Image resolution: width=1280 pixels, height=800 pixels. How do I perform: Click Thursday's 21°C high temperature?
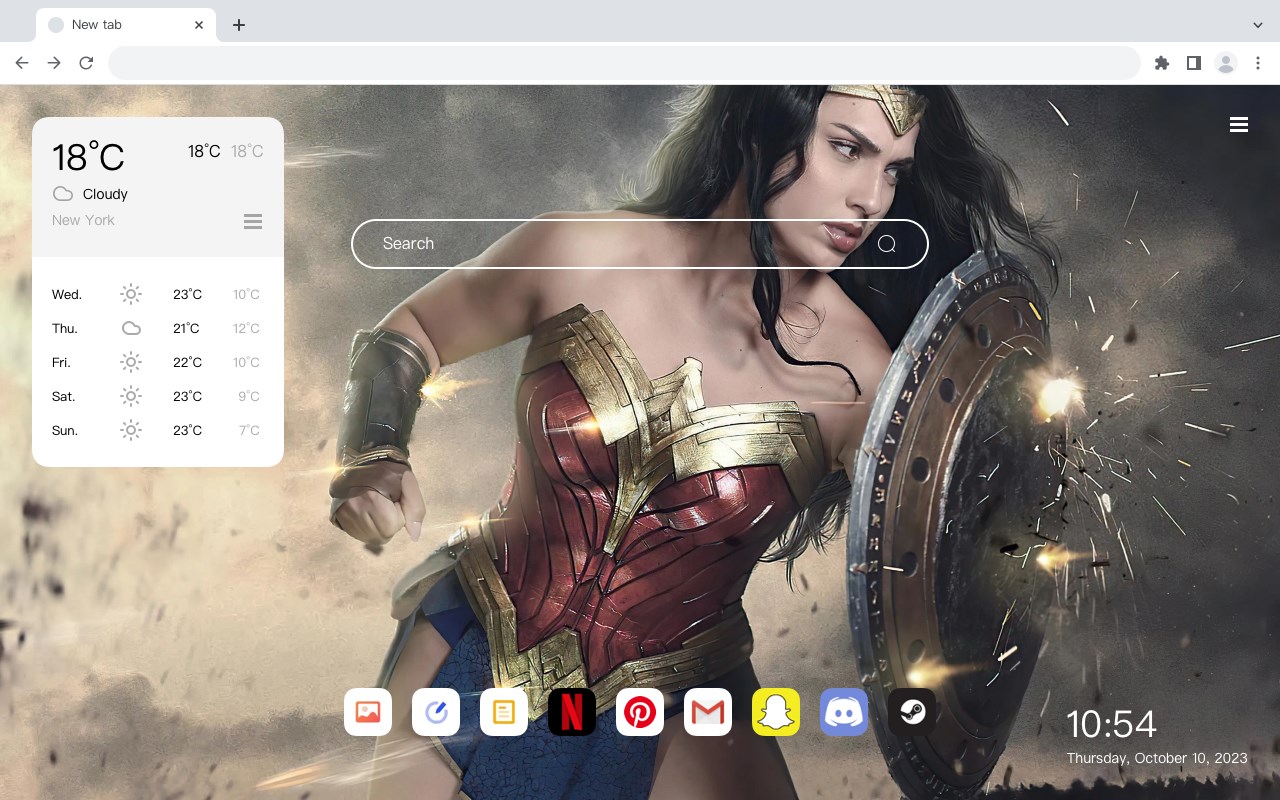[x=186, y=329]
